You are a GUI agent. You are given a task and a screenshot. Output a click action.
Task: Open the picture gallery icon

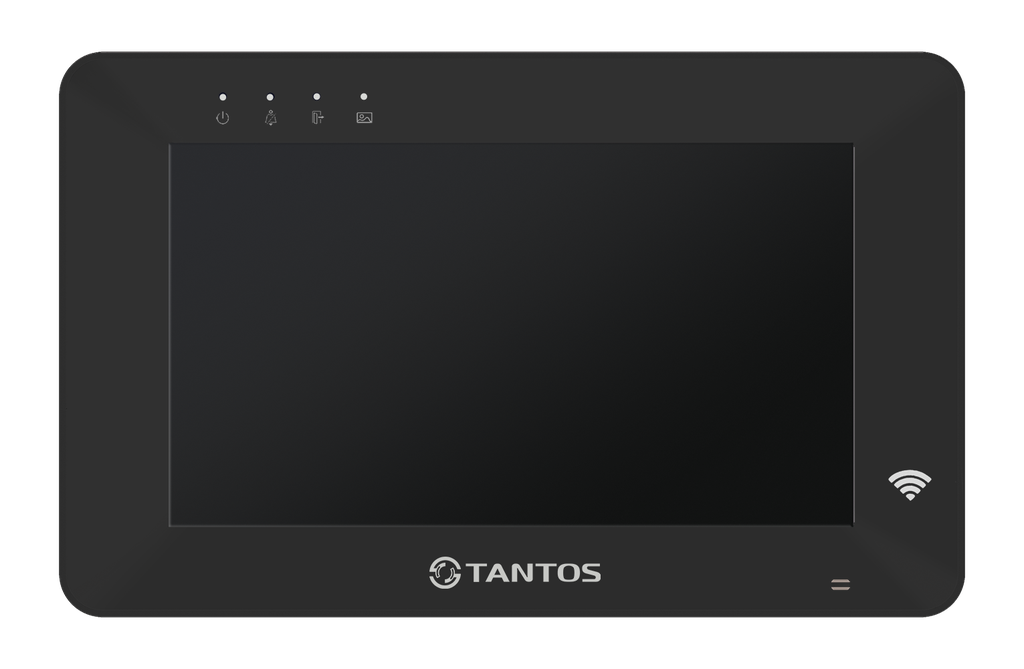[x=364, y=118]
